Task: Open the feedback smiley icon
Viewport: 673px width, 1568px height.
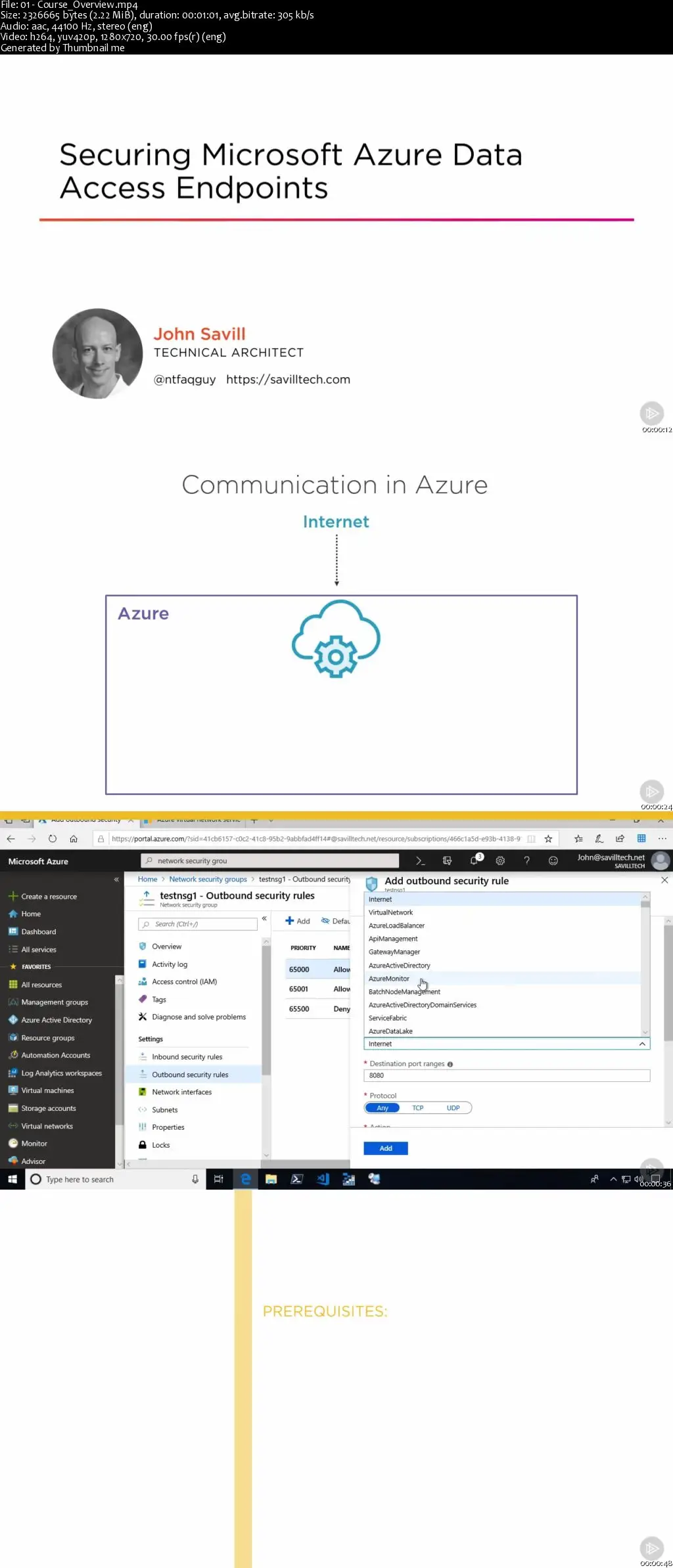Action: (x=553, y=861)
